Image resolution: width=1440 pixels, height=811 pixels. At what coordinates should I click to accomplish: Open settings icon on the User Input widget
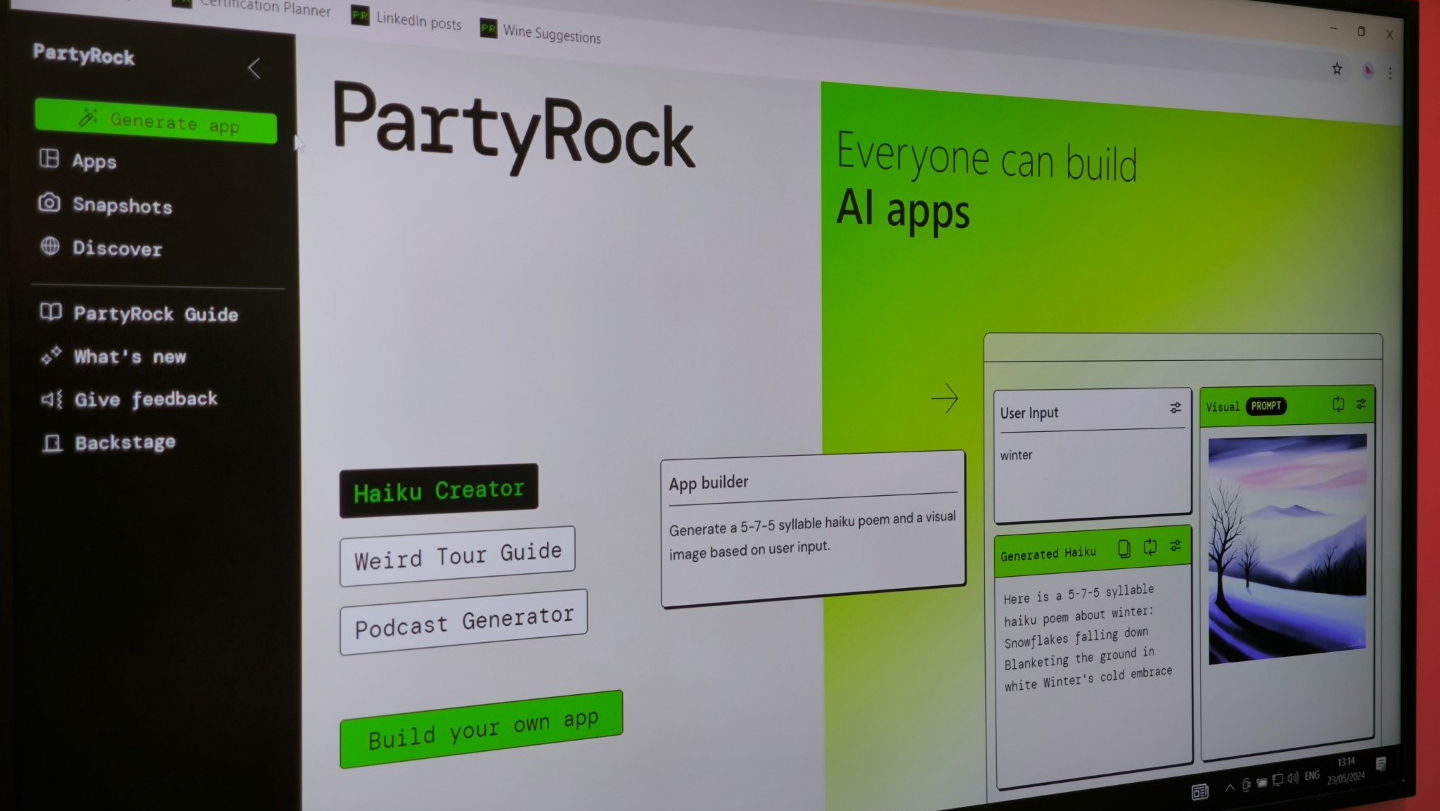(x=1175, y=408)
